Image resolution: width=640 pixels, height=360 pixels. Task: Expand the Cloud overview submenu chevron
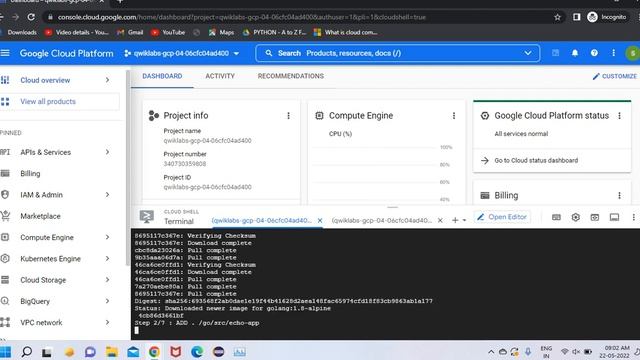click(107, 80)
